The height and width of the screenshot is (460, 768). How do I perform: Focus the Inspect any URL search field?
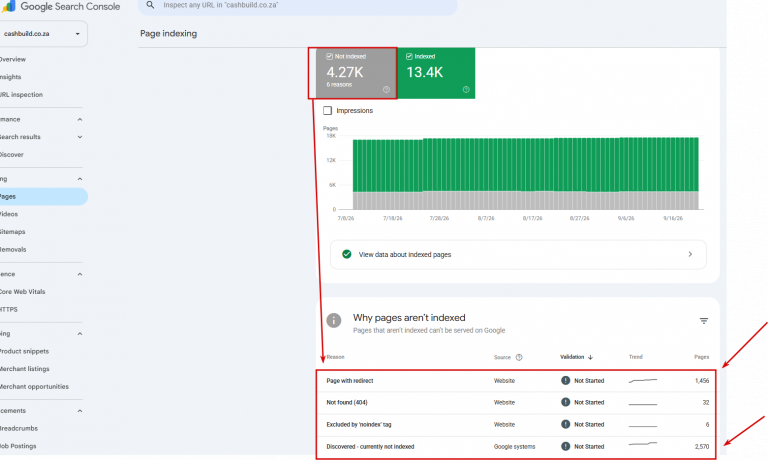point(298,5)
